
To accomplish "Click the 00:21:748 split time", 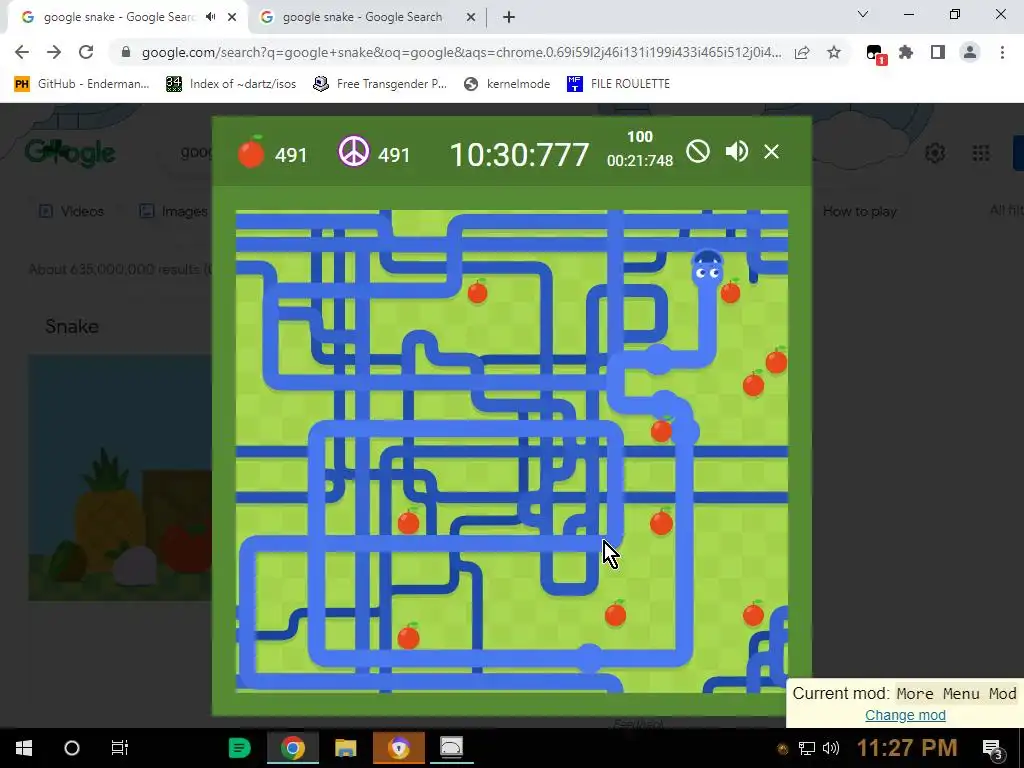I will tap(639, 161).
